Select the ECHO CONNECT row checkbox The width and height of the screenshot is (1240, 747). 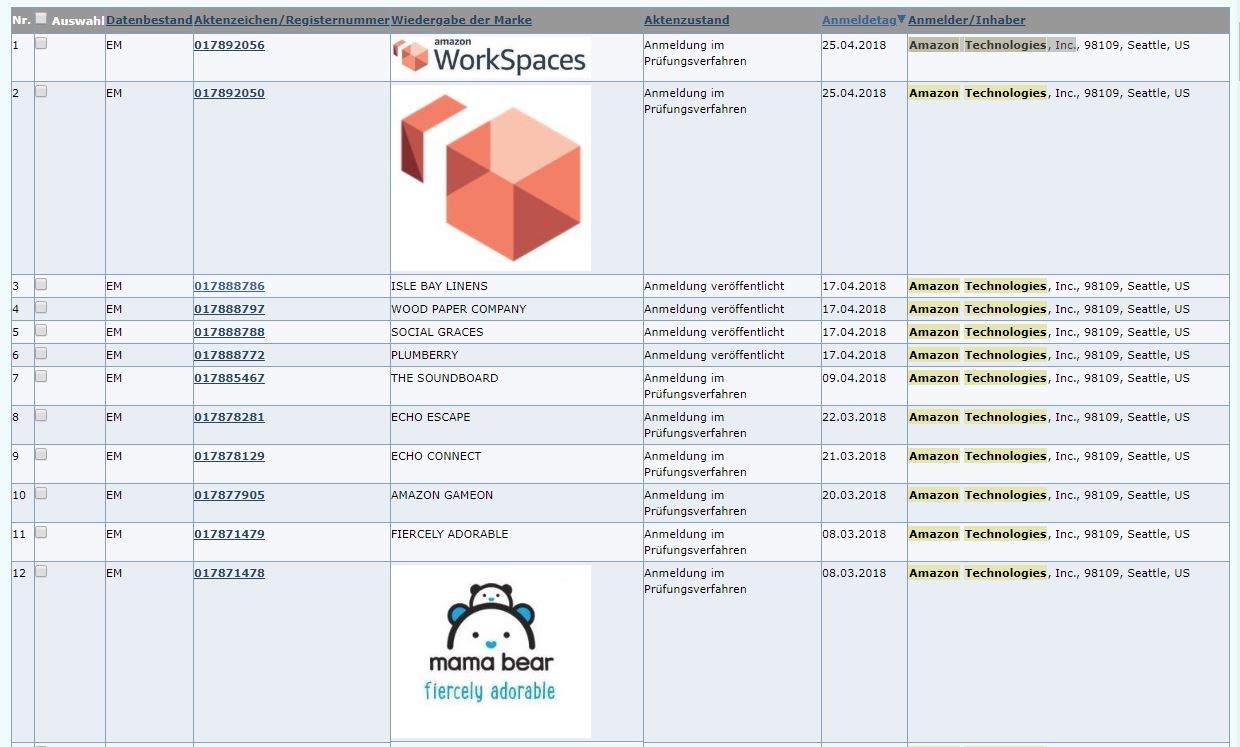coord(41,454)
